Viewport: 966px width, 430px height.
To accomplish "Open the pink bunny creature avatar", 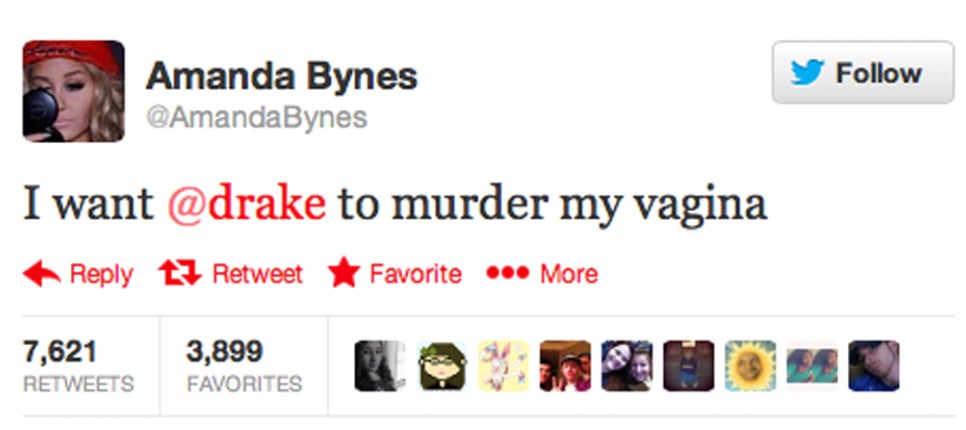I will click(503, 366).
